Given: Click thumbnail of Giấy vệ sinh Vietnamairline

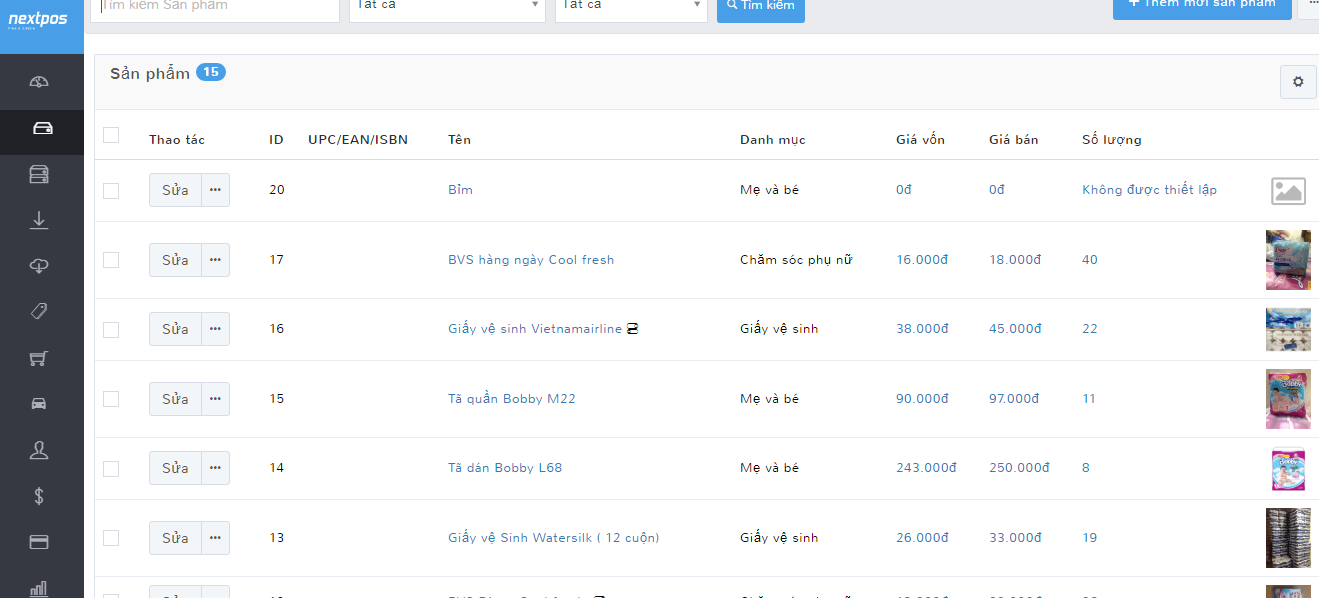Looking at the screenshot, I should click(1288, 329).
